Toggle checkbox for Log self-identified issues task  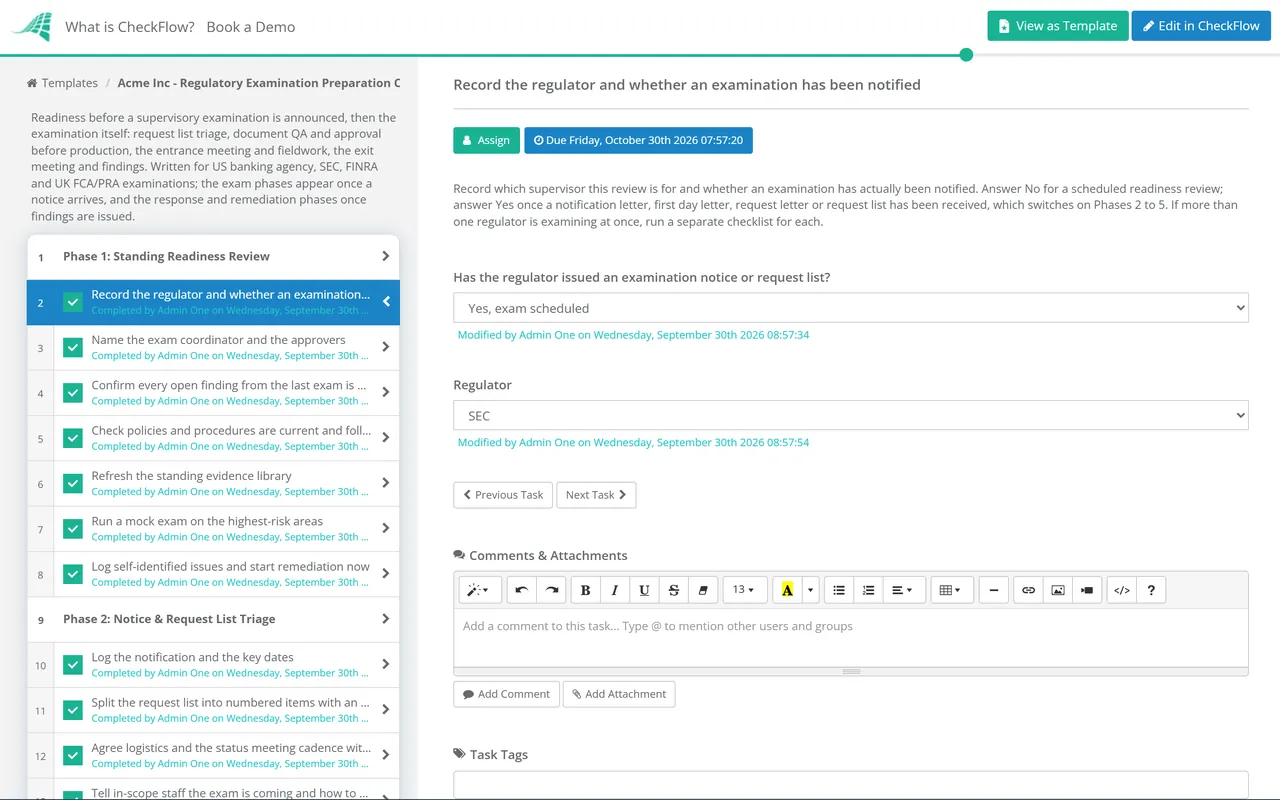73,574
